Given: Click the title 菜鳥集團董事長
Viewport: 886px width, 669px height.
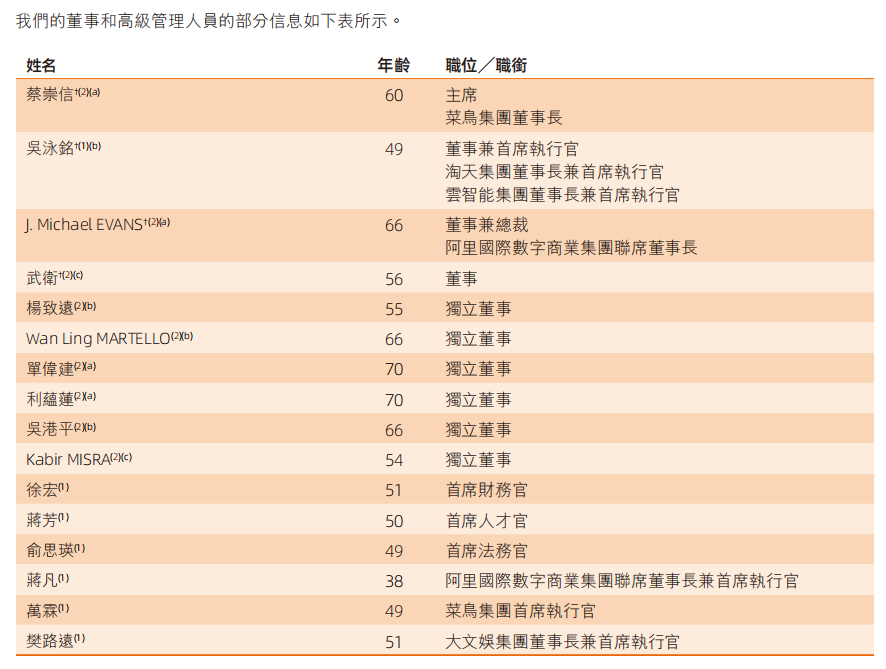Looking at the screenshot, I should pyautogui.click(x=503, y=118).
